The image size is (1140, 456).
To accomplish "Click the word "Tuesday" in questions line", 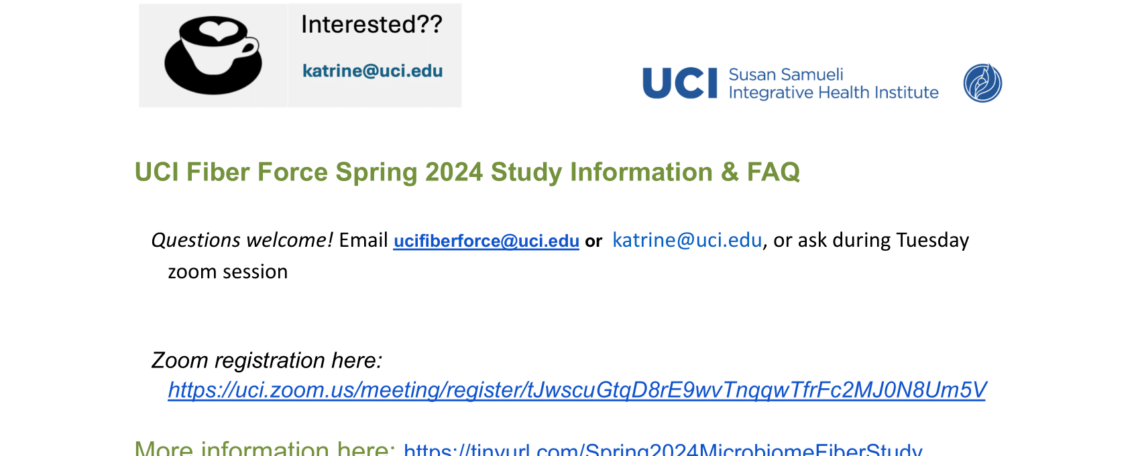I will coord(932,240).
